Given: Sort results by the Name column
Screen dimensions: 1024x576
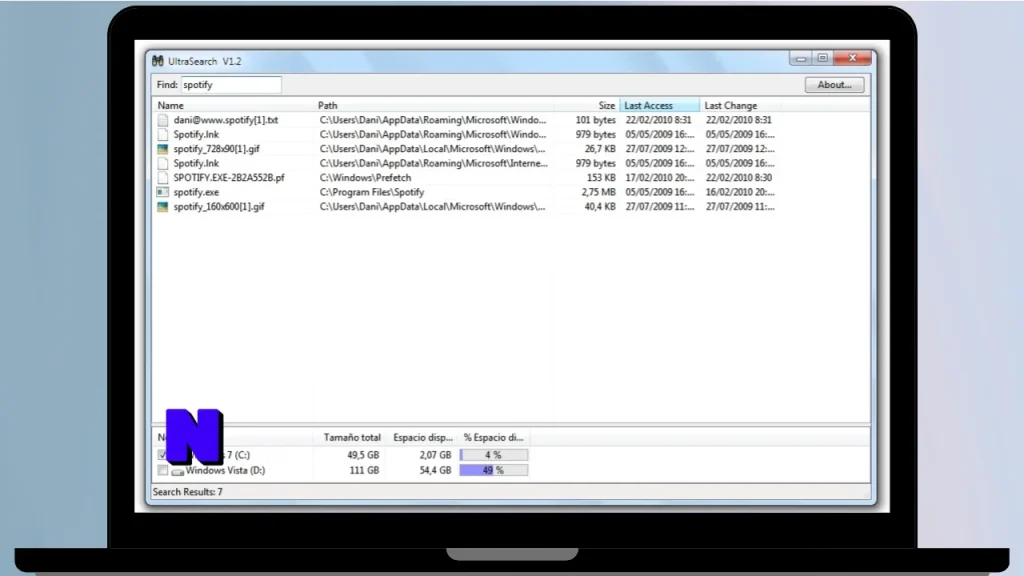Looking at the screenshot, I should [232, 105].
